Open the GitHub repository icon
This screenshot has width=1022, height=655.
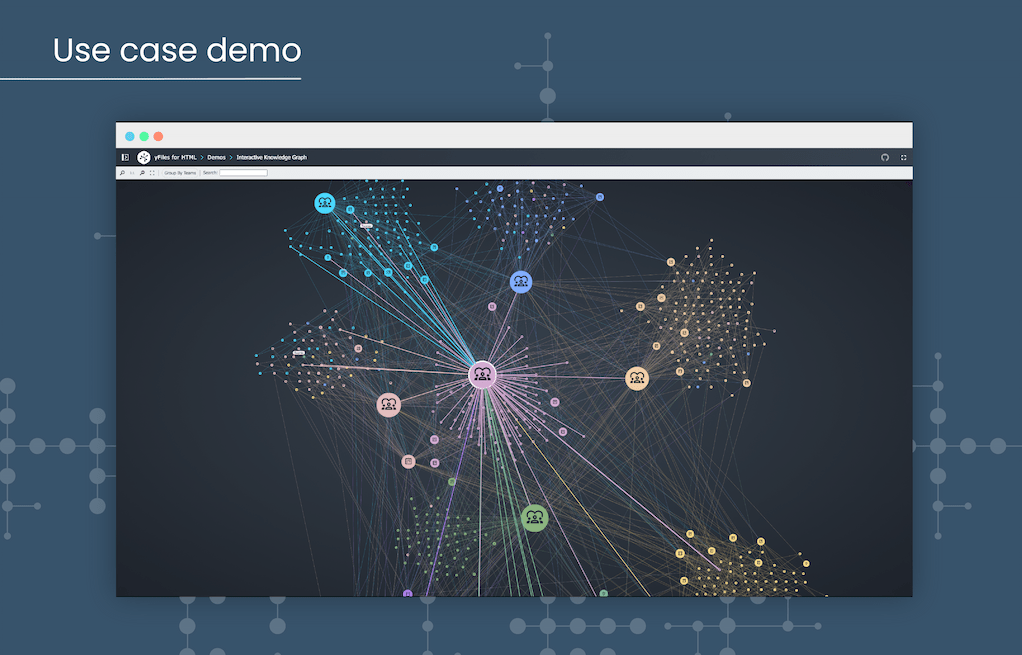click(884, 157)
